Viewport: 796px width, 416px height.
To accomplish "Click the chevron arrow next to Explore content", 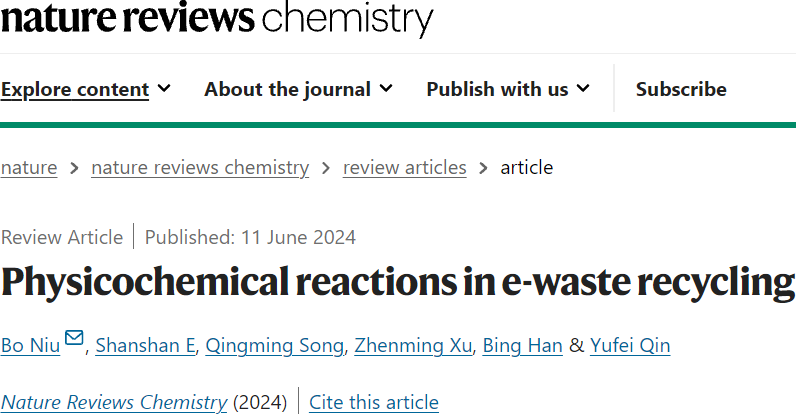I will click(x=164, y=89).
